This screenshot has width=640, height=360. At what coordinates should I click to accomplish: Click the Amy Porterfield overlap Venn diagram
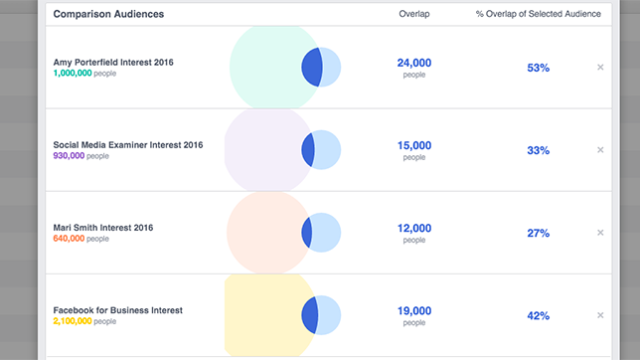pyautogui.click(x=285, y=67)
